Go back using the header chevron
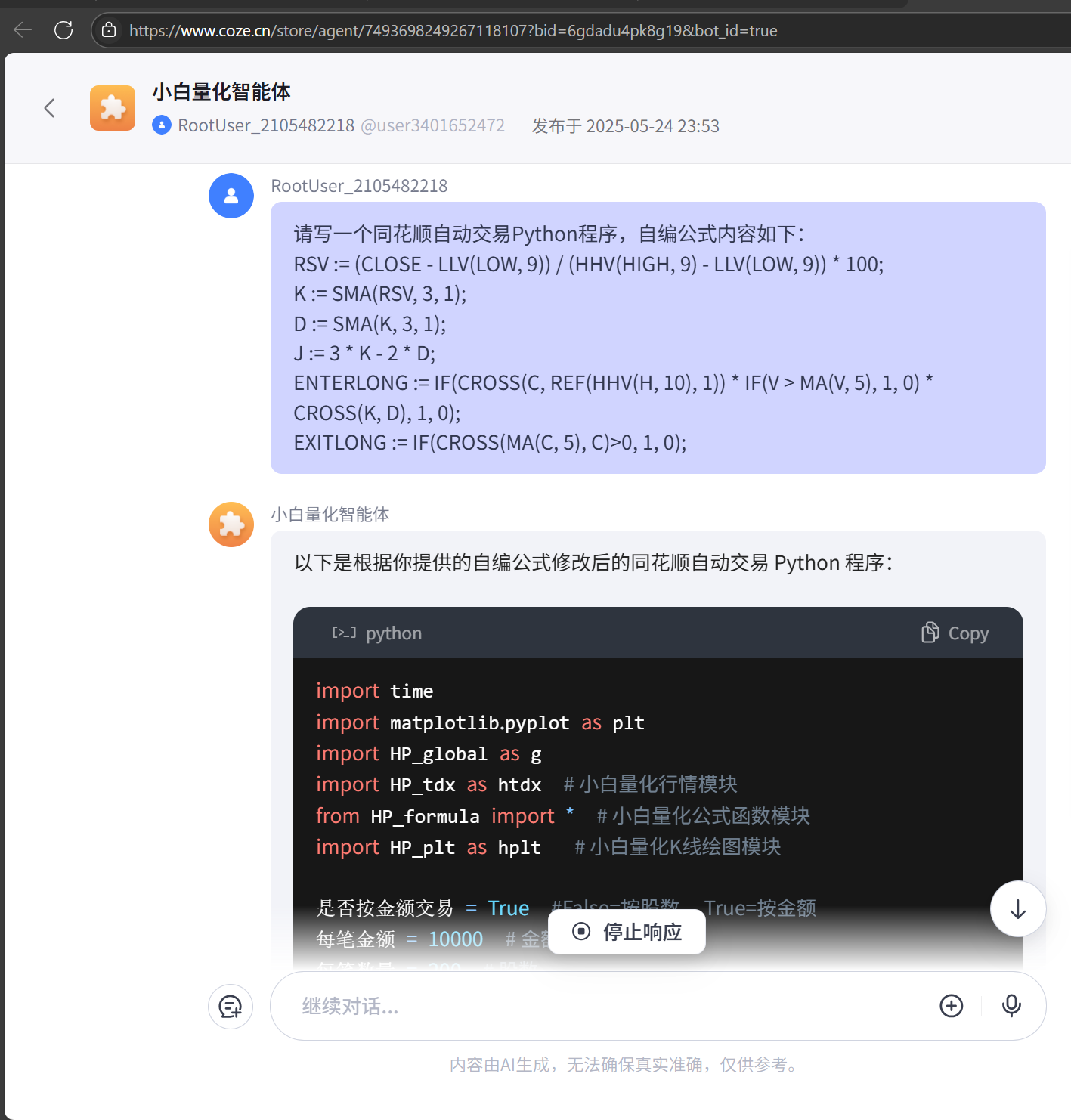This screenshot has height=1120, width=1071. point(50,108)
